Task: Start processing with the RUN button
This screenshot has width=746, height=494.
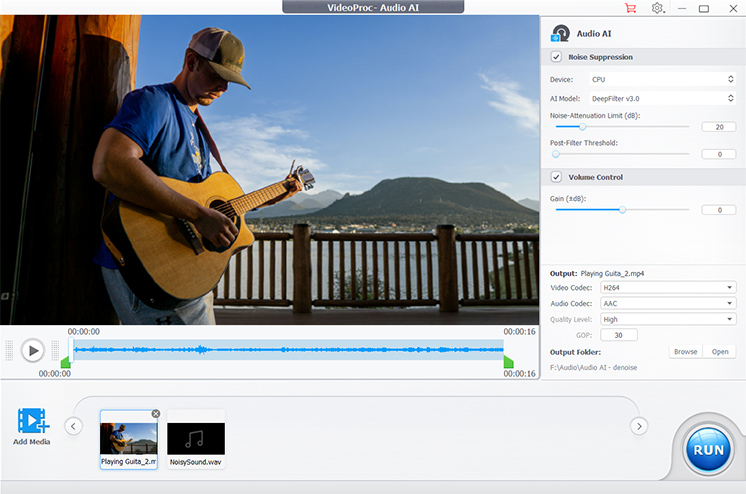Action: [708, 449]
